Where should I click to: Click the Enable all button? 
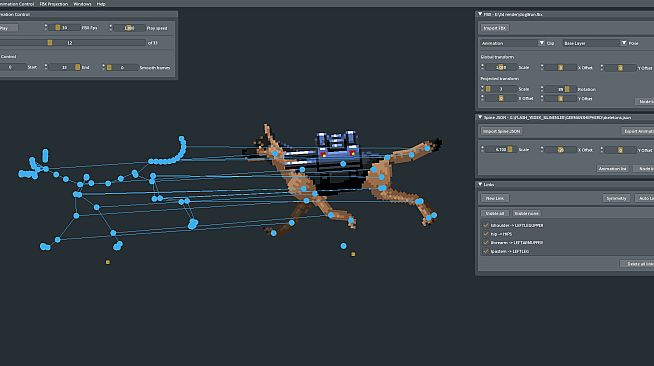(495, 213)
